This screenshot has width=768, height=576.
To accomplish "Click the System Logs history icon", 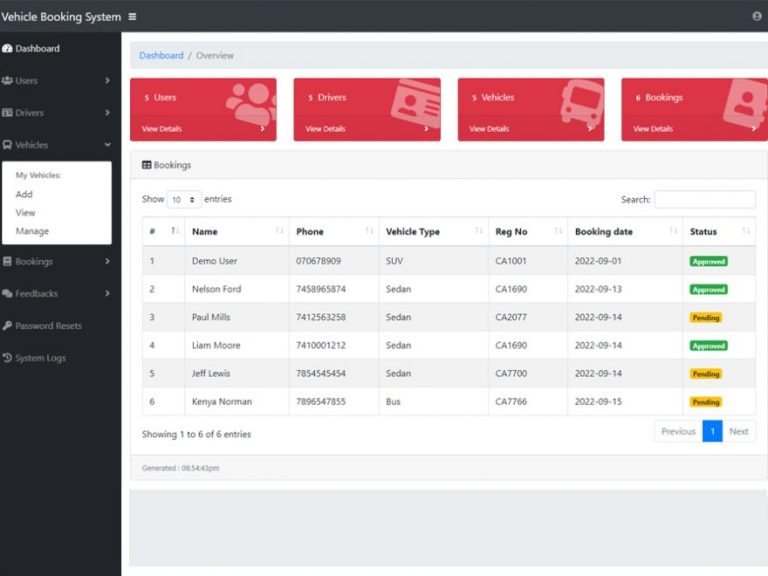I will click(x=8, y=358).
